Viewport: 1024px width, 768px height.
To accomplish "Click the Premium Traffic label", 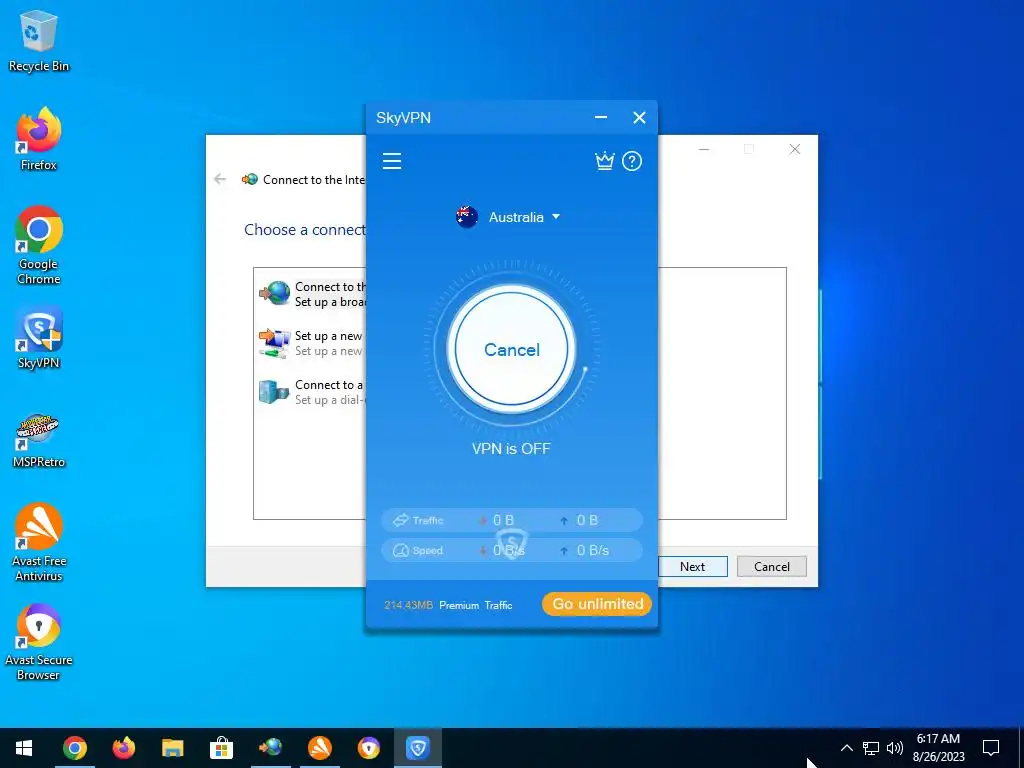I will pos(475,605).
